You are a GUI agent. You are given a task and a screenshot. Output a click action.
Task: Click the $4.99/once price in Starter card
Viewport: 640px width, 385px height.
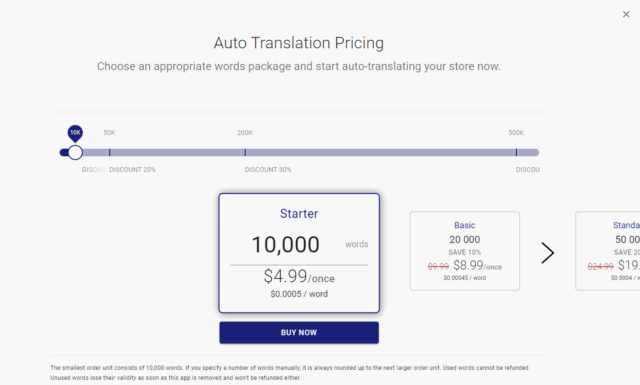pos(299,276)
